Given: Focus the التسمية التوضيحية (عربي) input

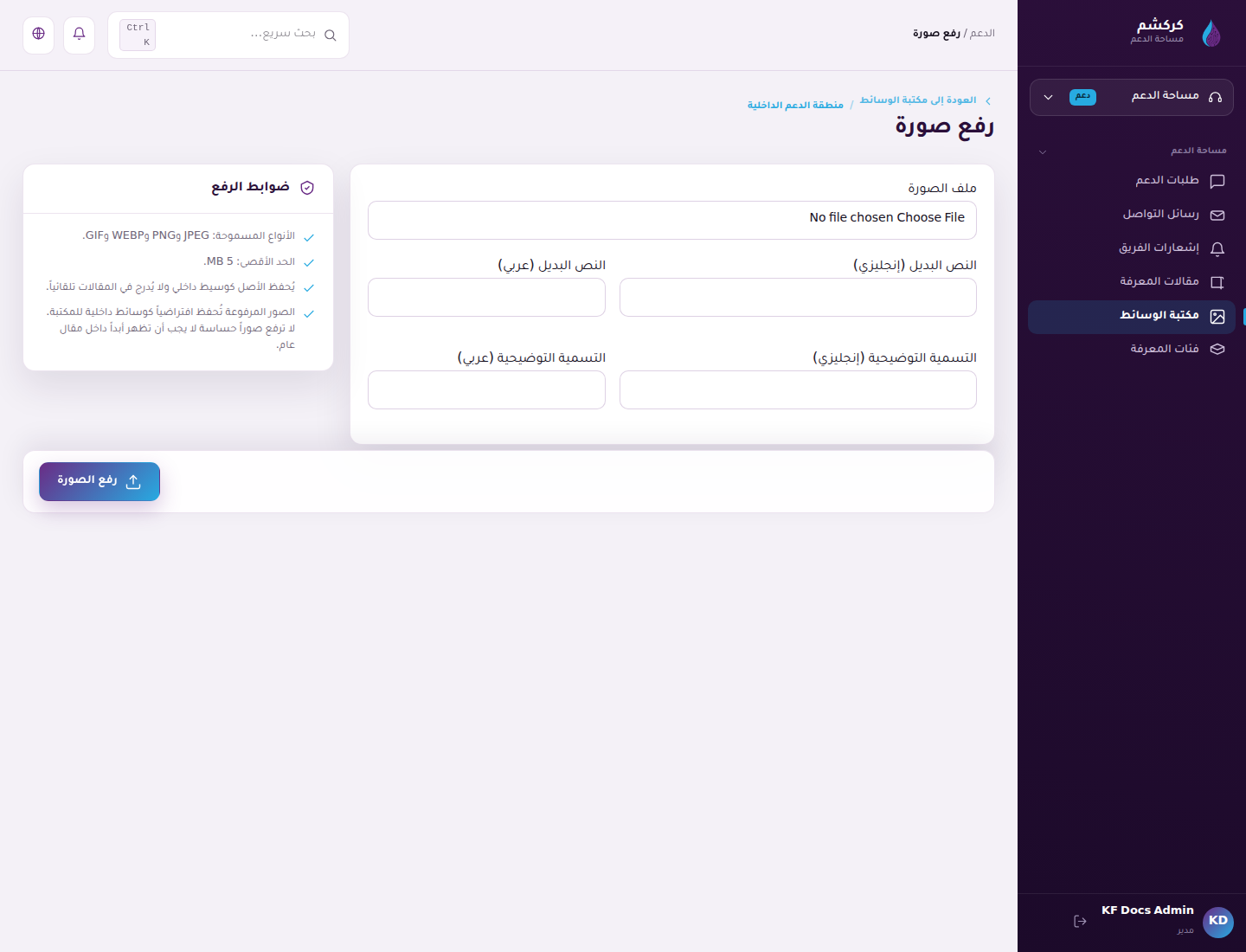Looking at the screenshot, I should tap(486, 389).
